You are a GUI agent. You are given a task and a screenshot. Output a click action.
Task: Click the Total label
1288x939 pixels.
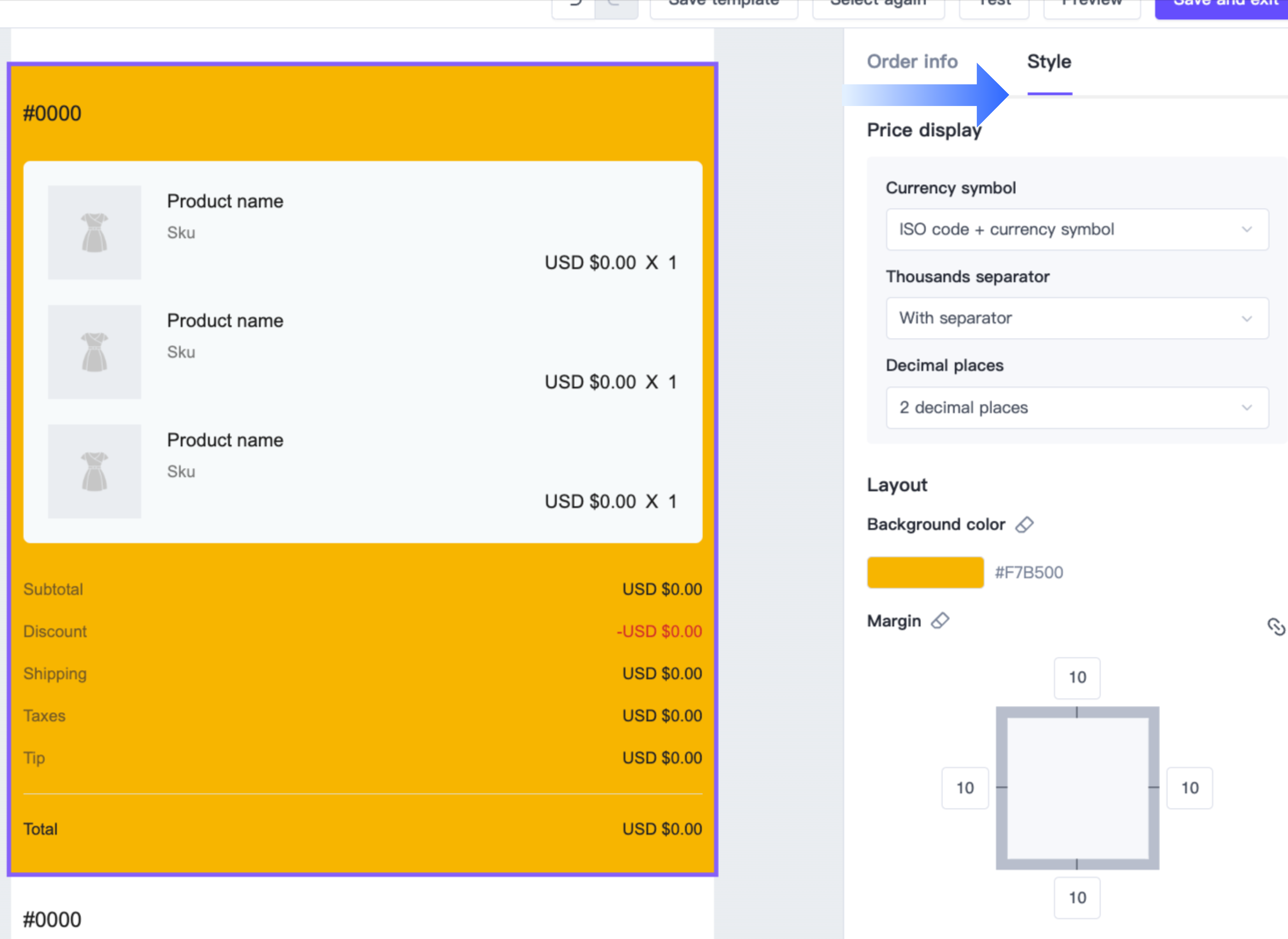tap(40, 829)
